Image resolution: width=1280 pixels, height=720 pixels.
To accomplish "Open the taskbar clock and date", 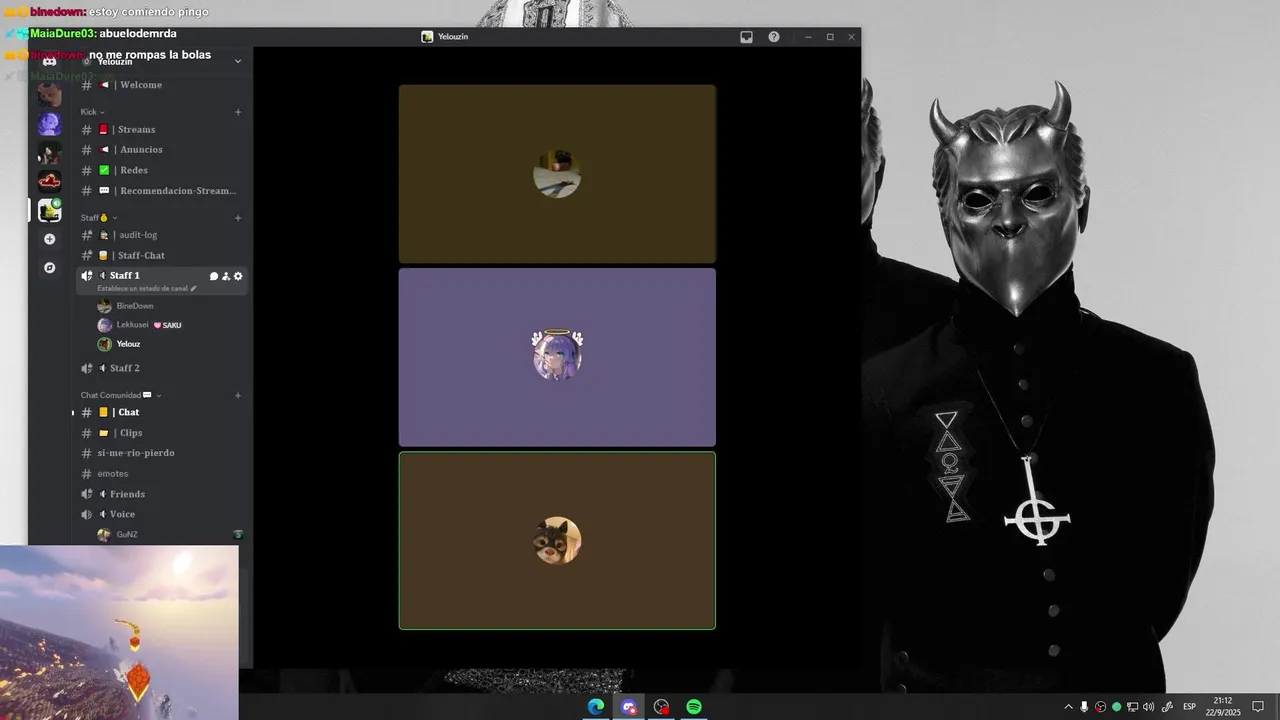I will click(1222, 707).
